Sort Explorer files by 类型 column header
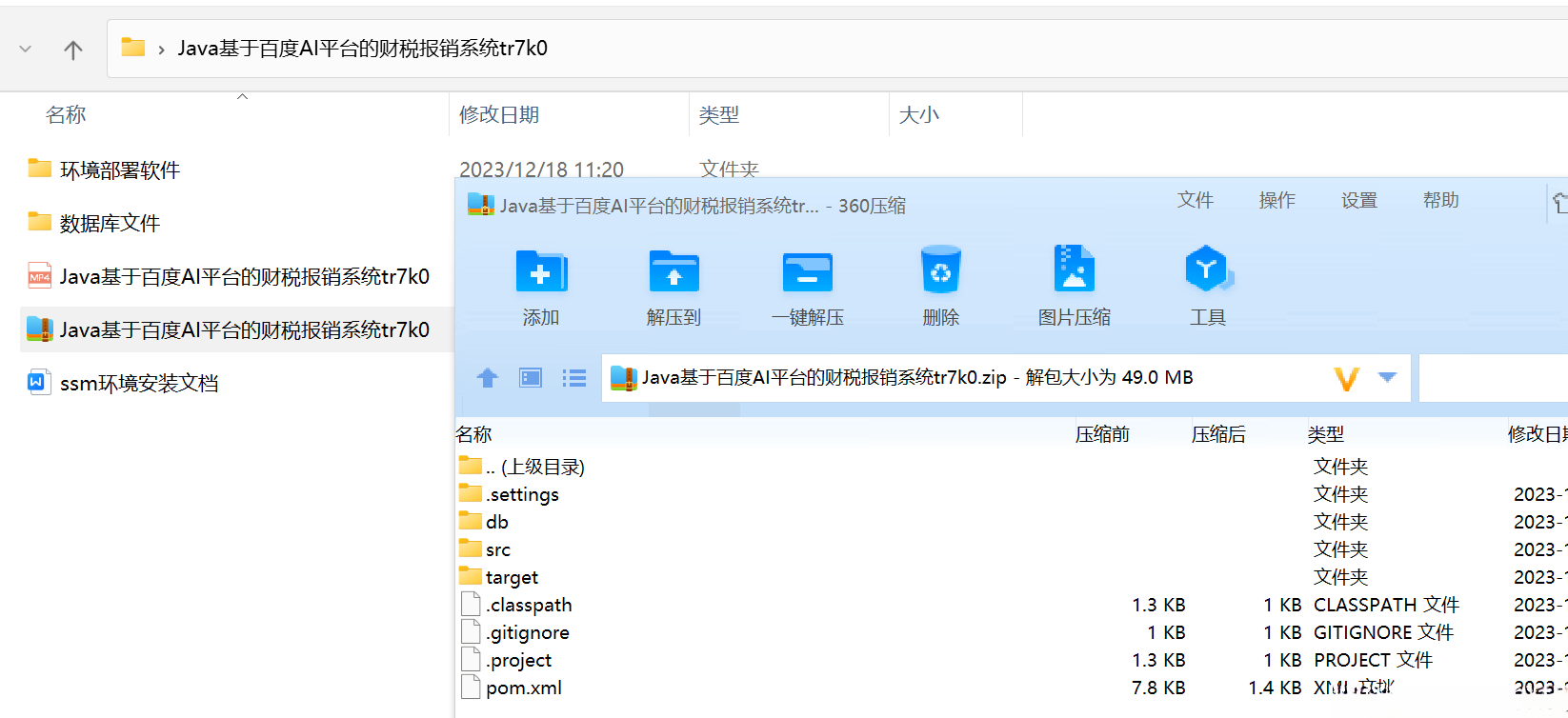Viewport: 1568px width, 718px height. 719,115
